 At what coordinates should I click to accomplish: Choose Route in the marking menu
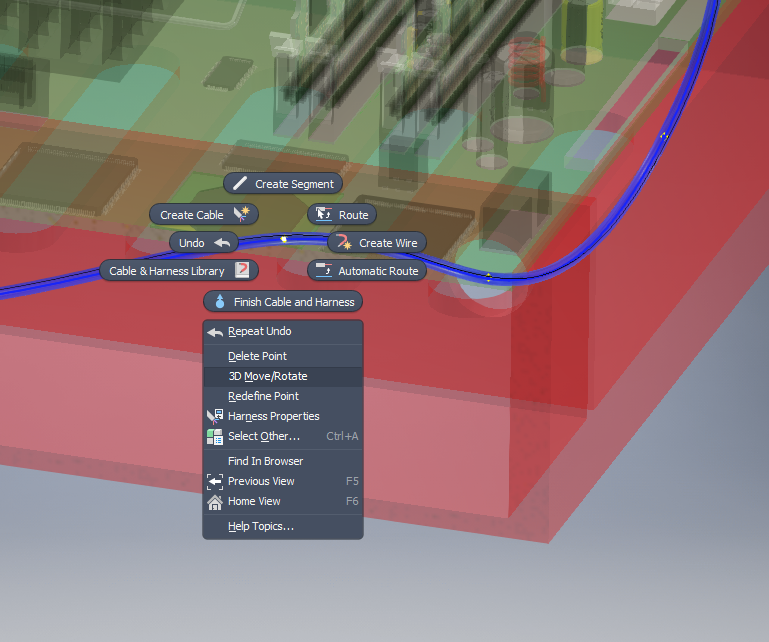[x=342, y=215]
